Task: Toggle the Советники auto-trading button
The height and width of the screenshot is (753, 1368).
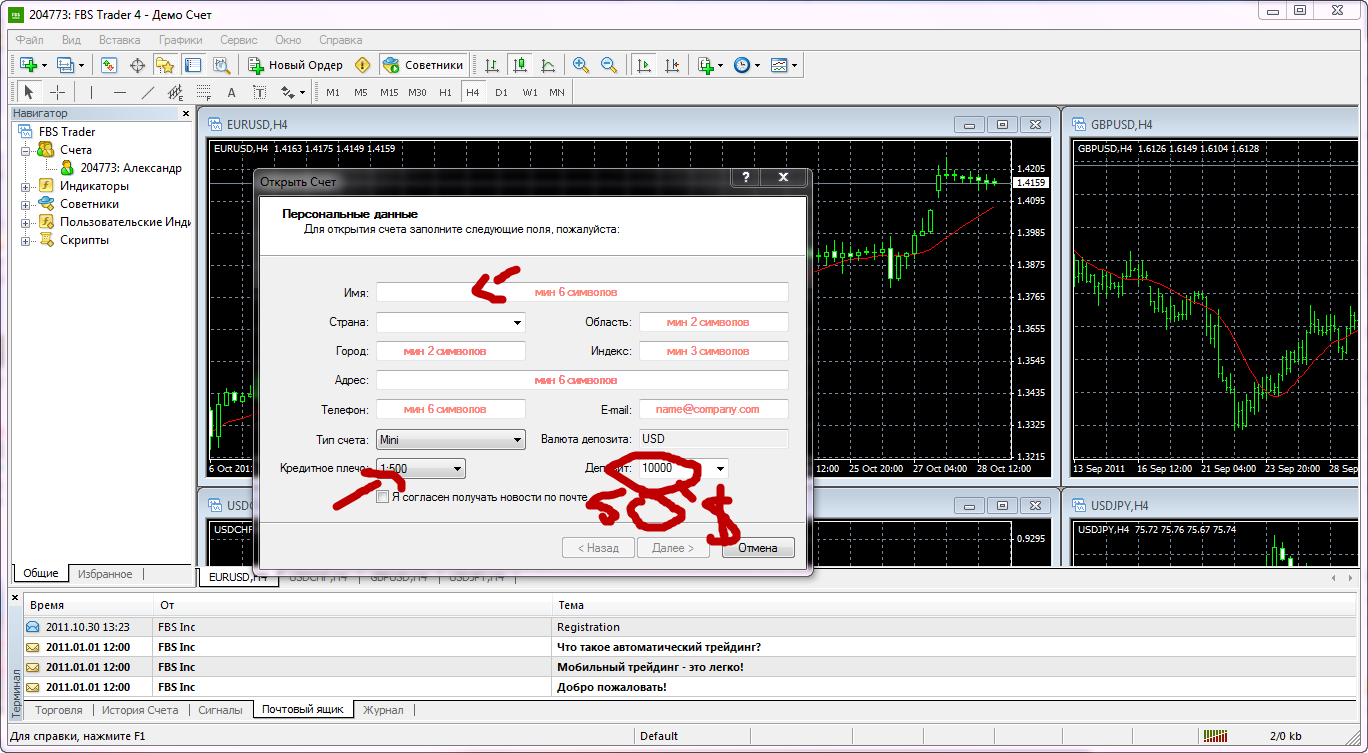Action: tap(424, 65)
